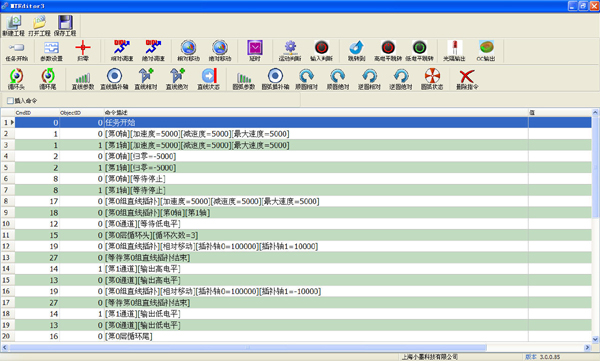
Task: Save the project using 保存工程
Action: 65,26
